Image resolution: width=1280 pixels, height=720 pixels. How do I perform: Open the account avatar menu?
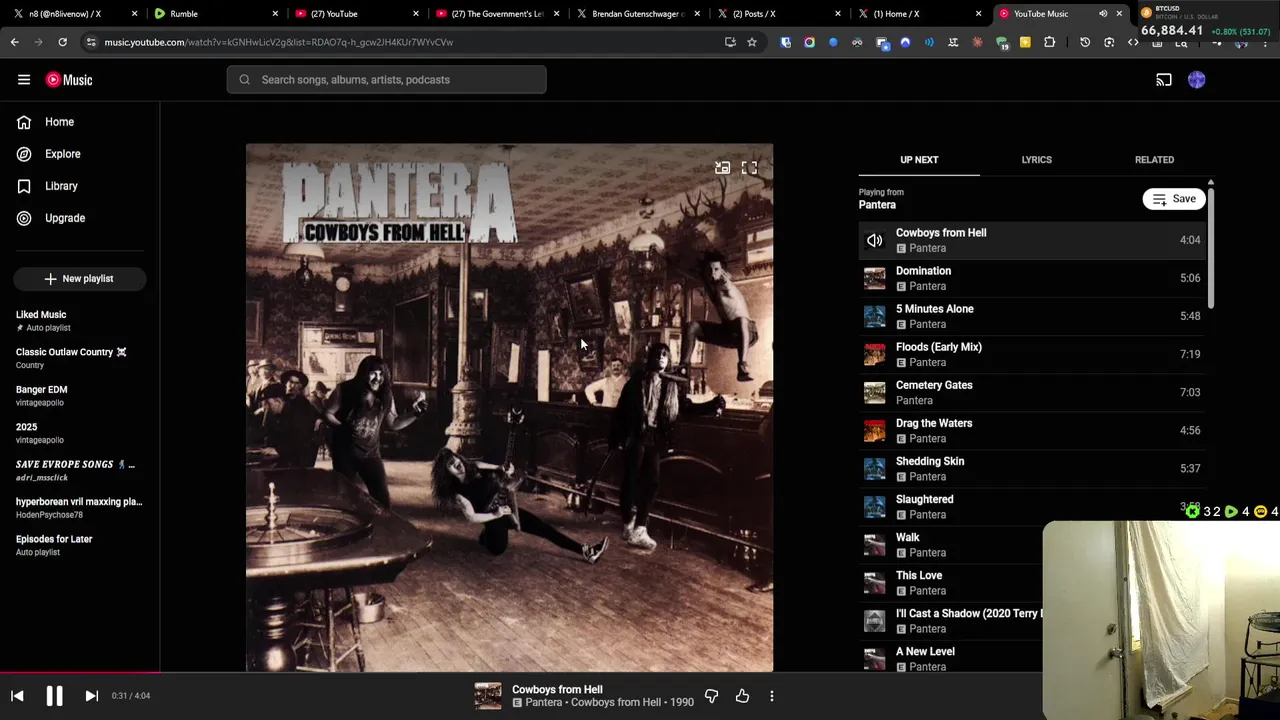point(1197,80)
